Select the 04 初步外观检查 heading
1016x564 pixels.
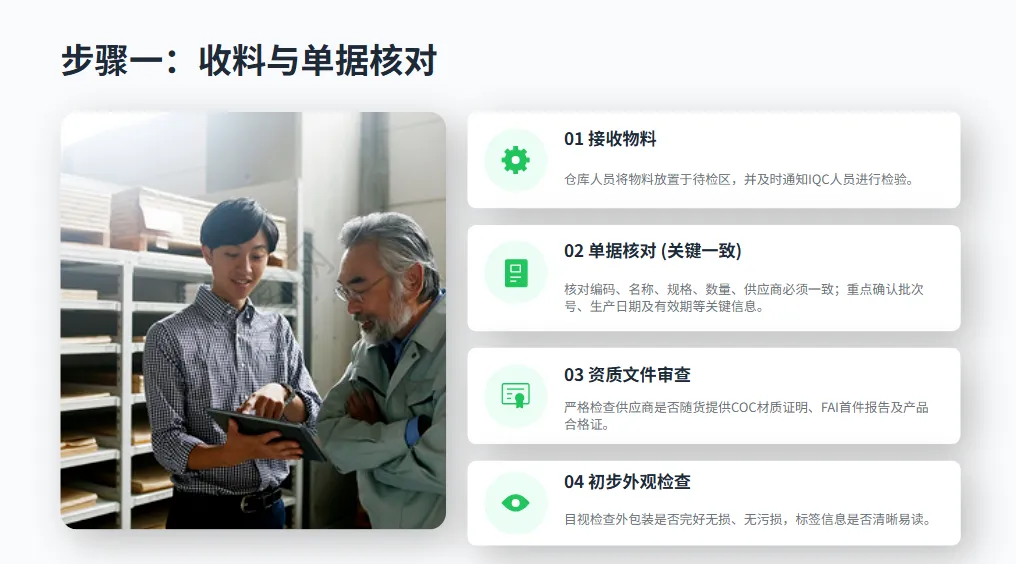coord(627,482)
